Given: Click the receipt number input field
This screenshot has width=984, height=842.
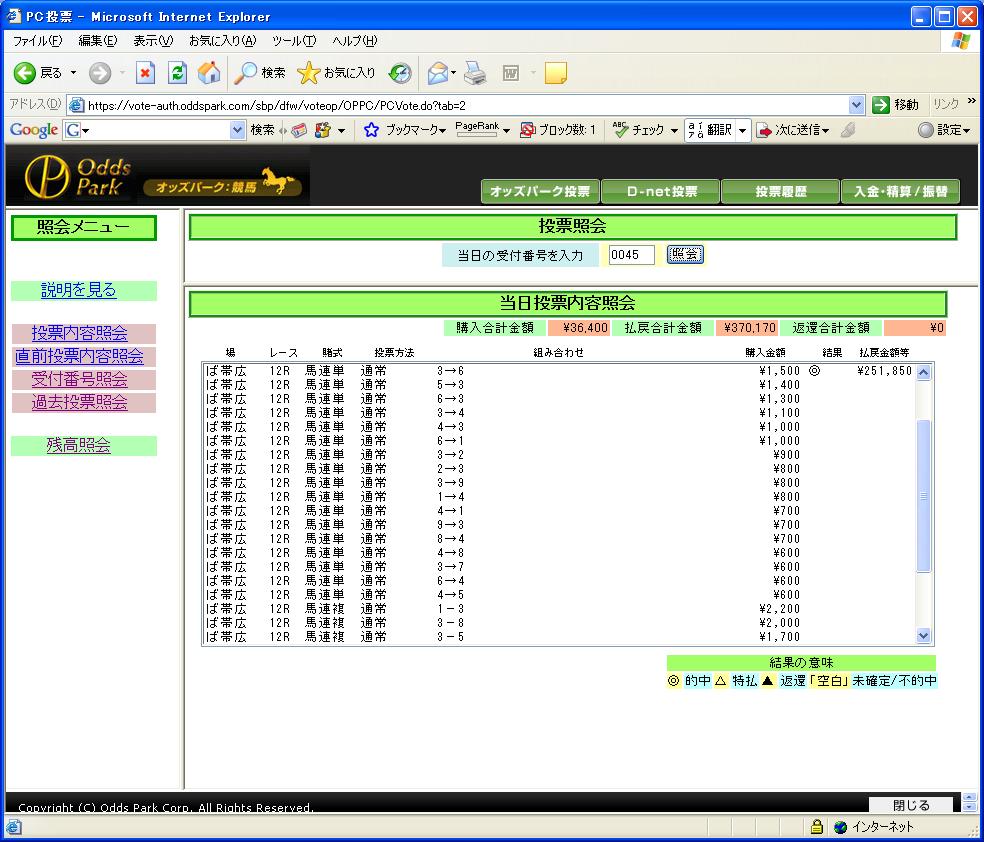Looking at the screenshot, I should pos(631,255).
